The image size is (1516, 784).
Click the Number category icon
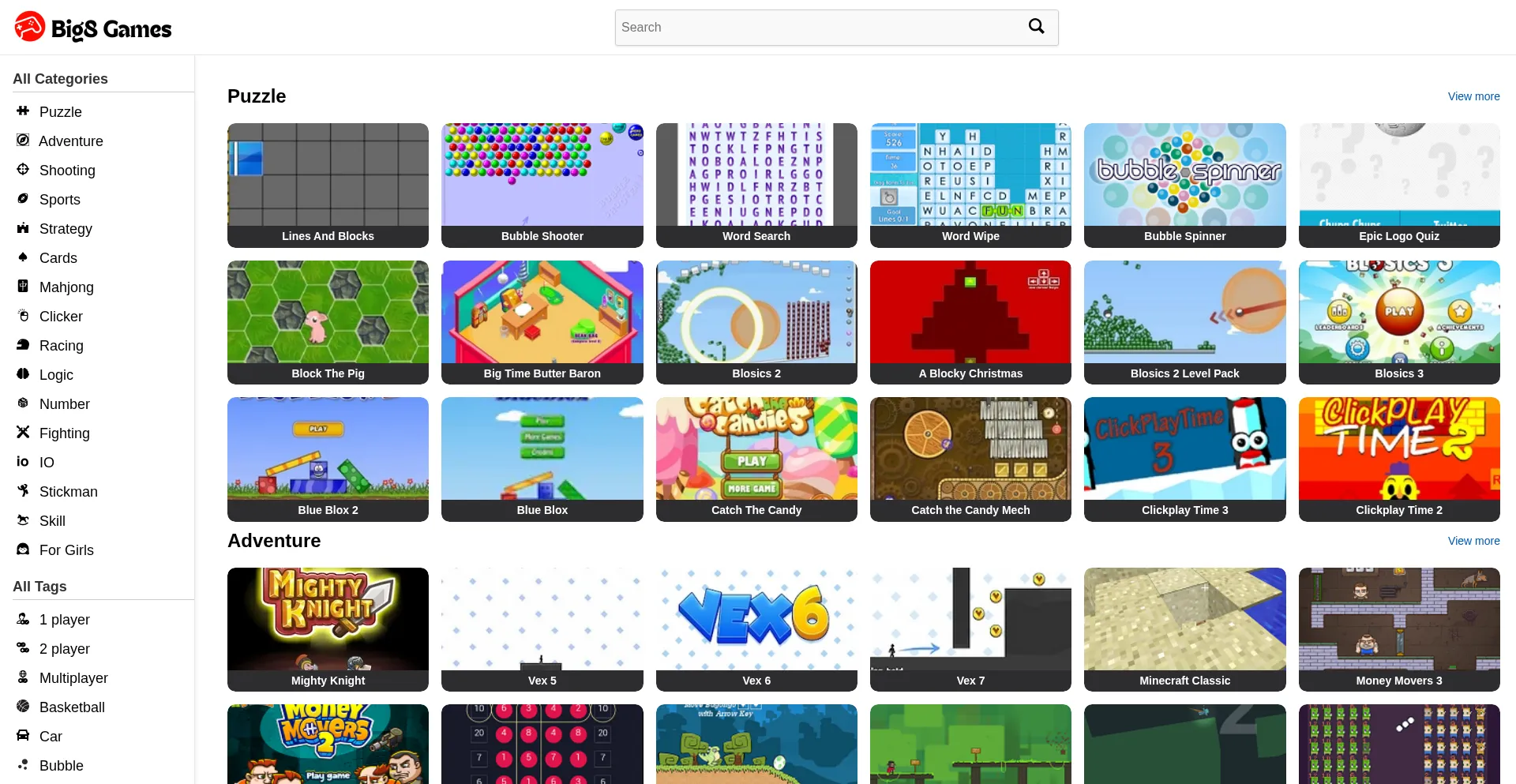(x=23, y=403)
